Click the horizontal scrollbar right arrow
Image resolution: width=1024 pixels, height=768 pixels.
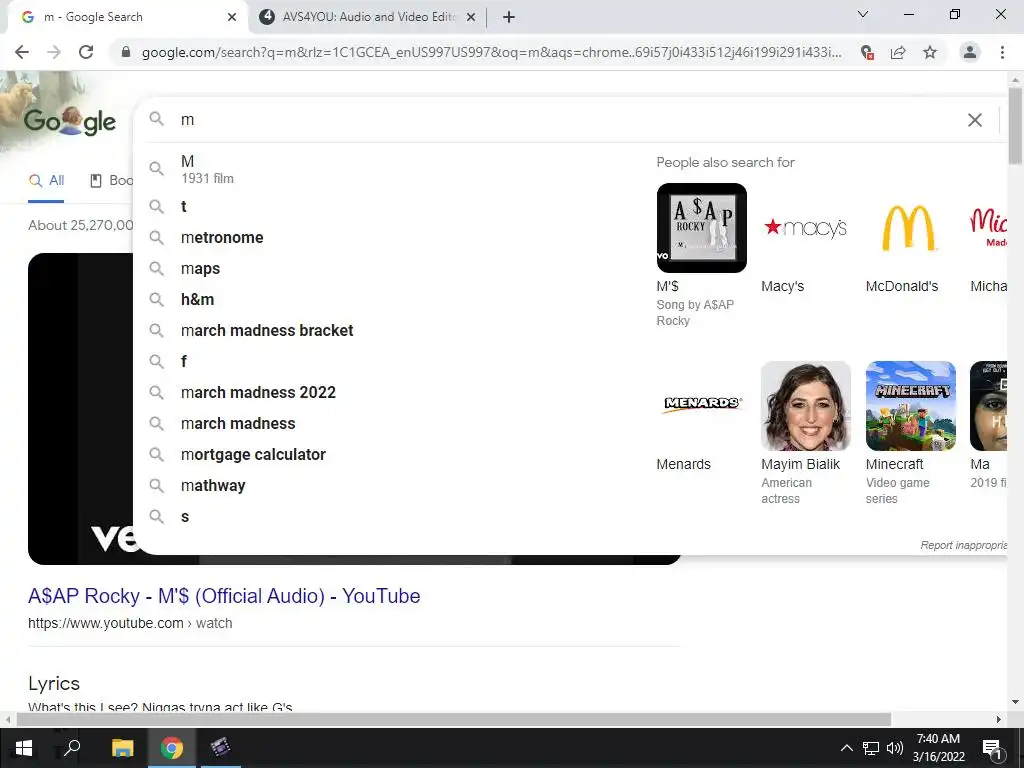[999, 719]
